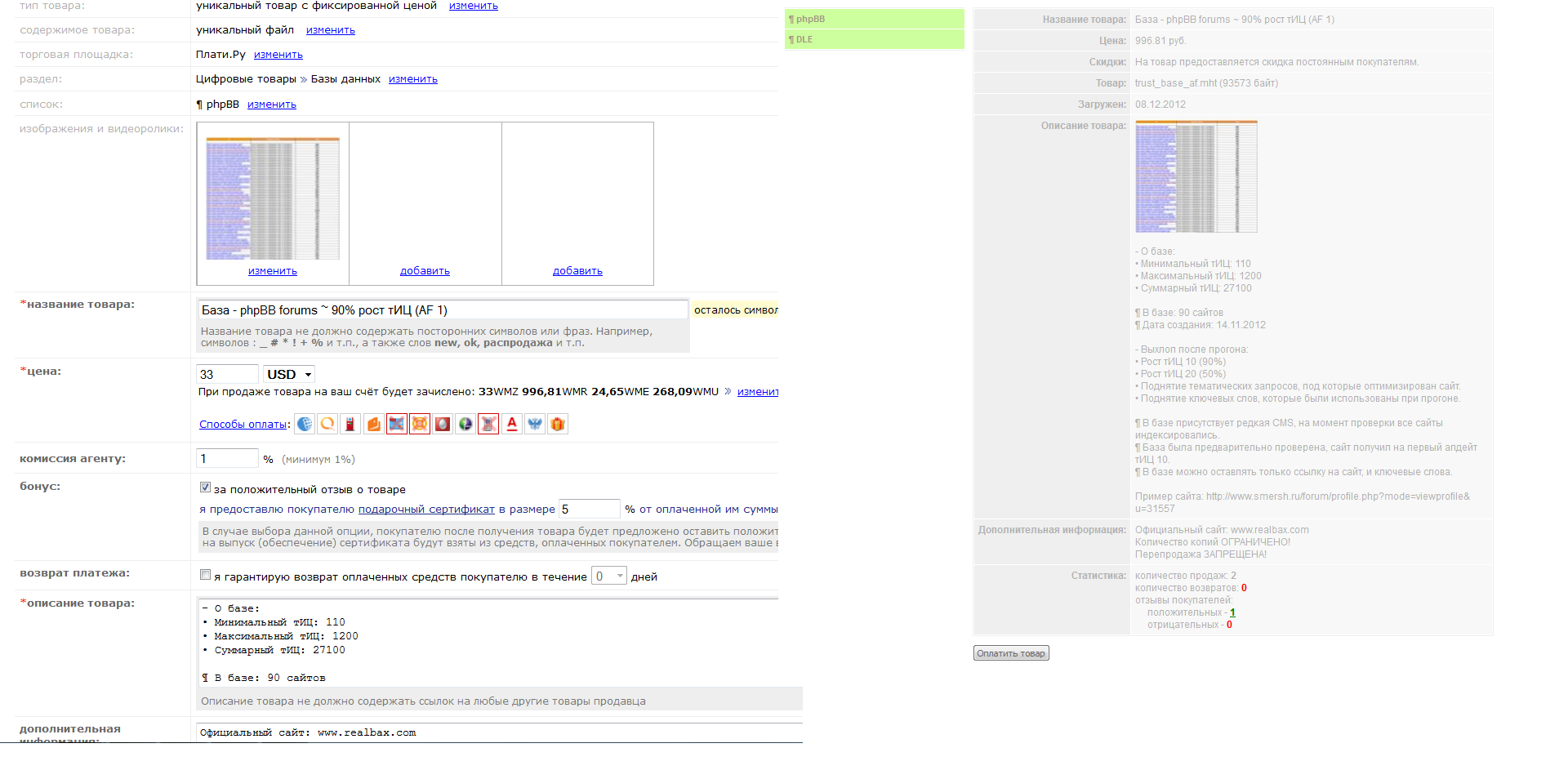1568x779 pixels.
Task: Click the text 'Перепродажа ЗАПРЕЩЕНА!'
Action: 1200,554
